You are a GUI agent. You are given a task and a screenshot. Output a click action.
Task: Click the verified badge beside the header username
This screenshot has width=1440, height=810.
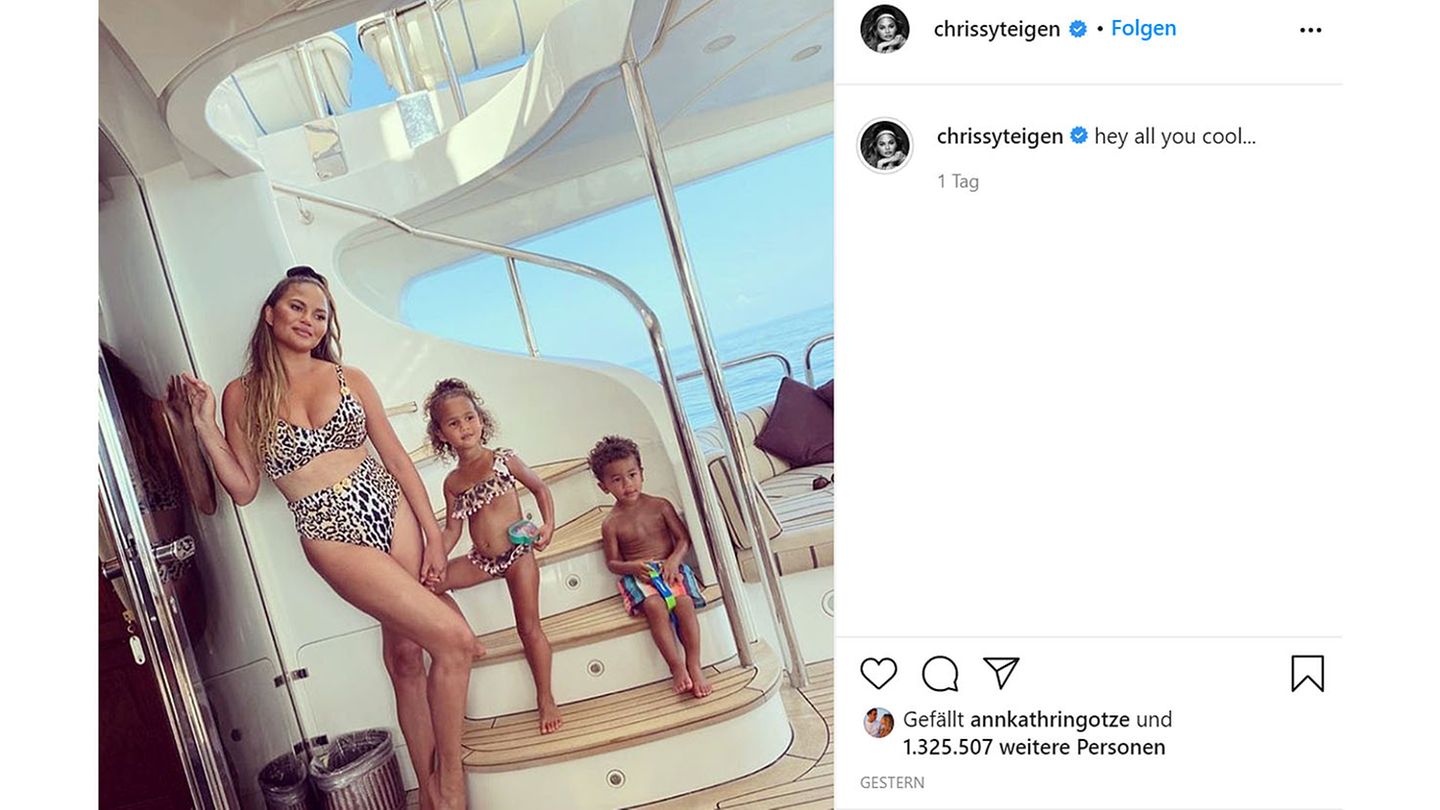(x=1078, y=29)
